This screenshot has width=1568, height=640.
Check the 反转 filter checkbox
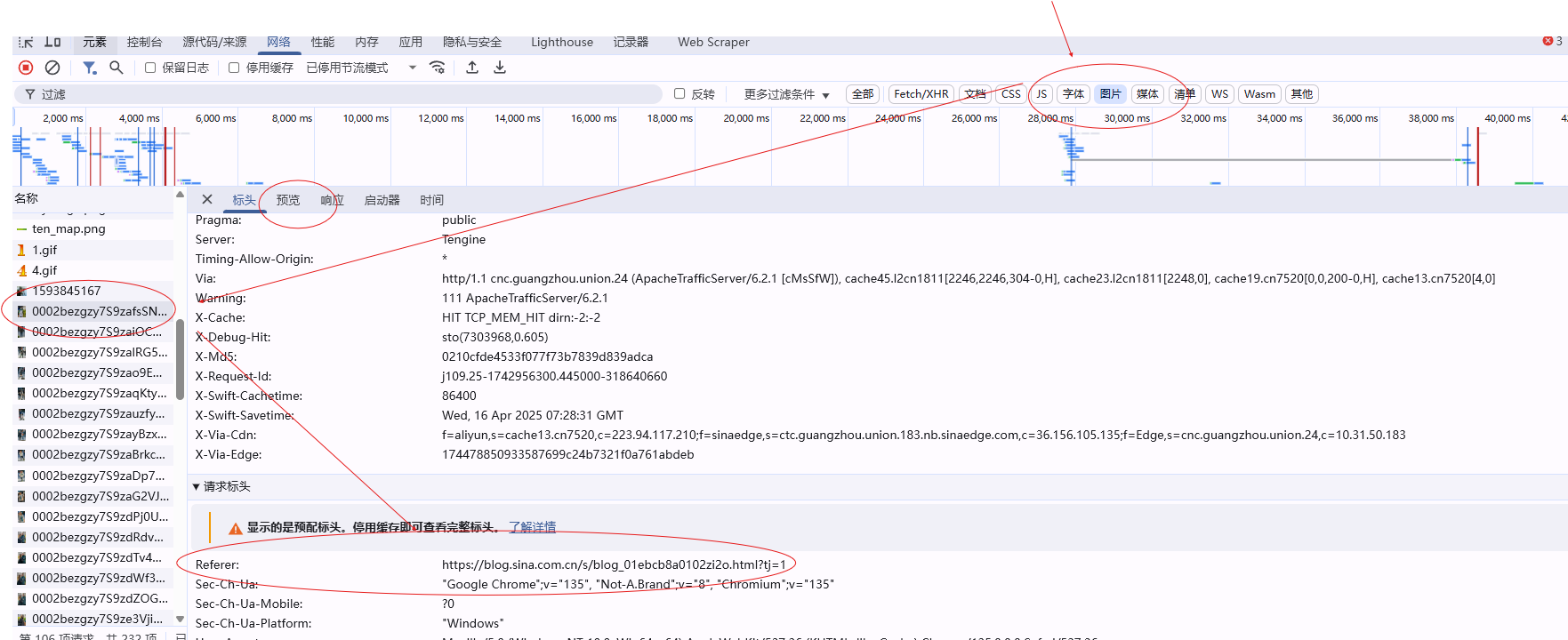point(679,93)
